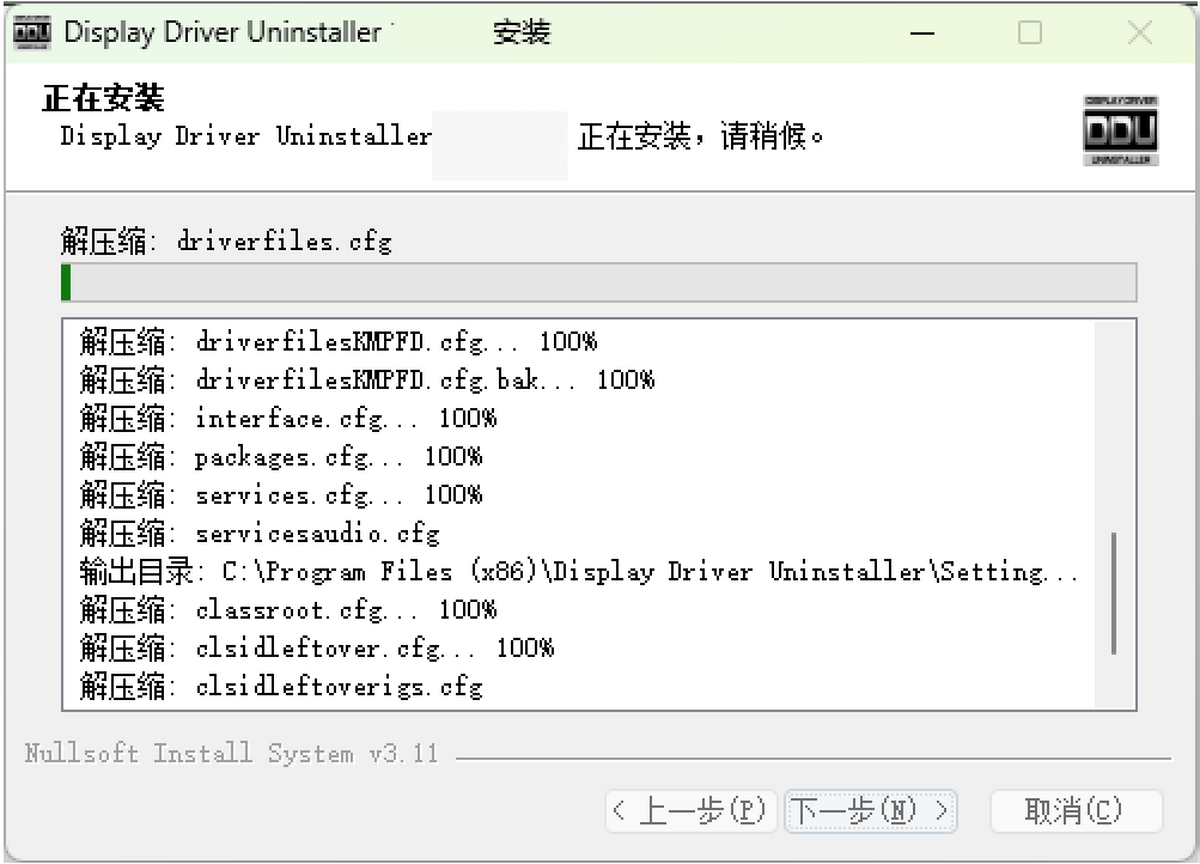Image resolution: width=1200 pixels, height=864 pixels.
Task: Click the 解压缩: driverfiles.cfg status label
Action: tap(226, 241)
